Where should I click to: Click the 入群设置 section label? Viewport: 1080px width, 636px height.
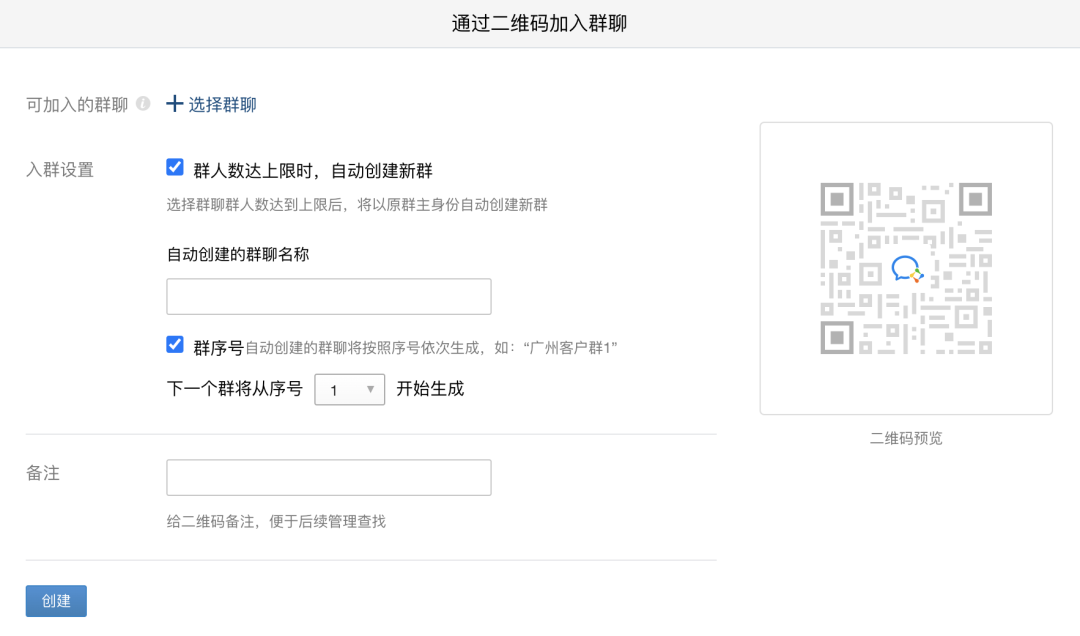point(60,170)
